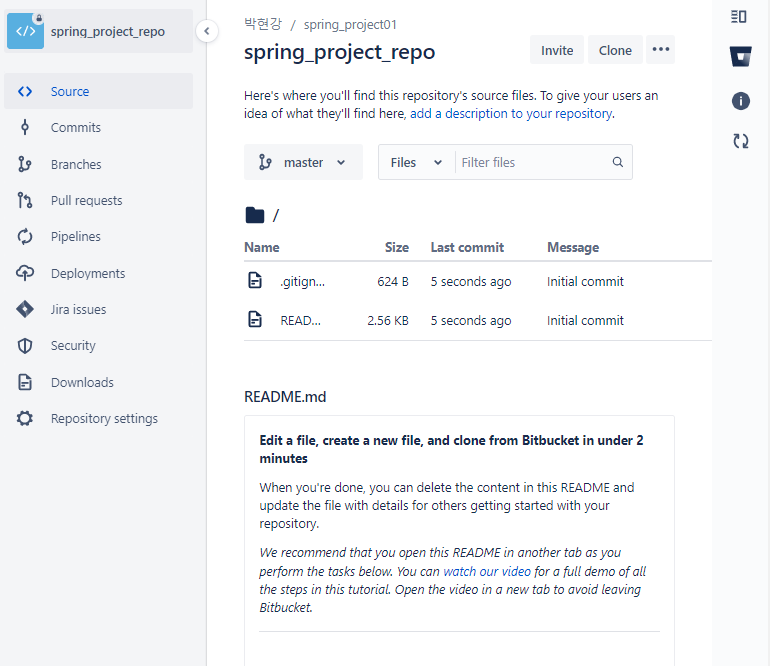The height and width of the screenshot is (666, 770).
Task: Open the .gitignore file
Action: [302, 281]
